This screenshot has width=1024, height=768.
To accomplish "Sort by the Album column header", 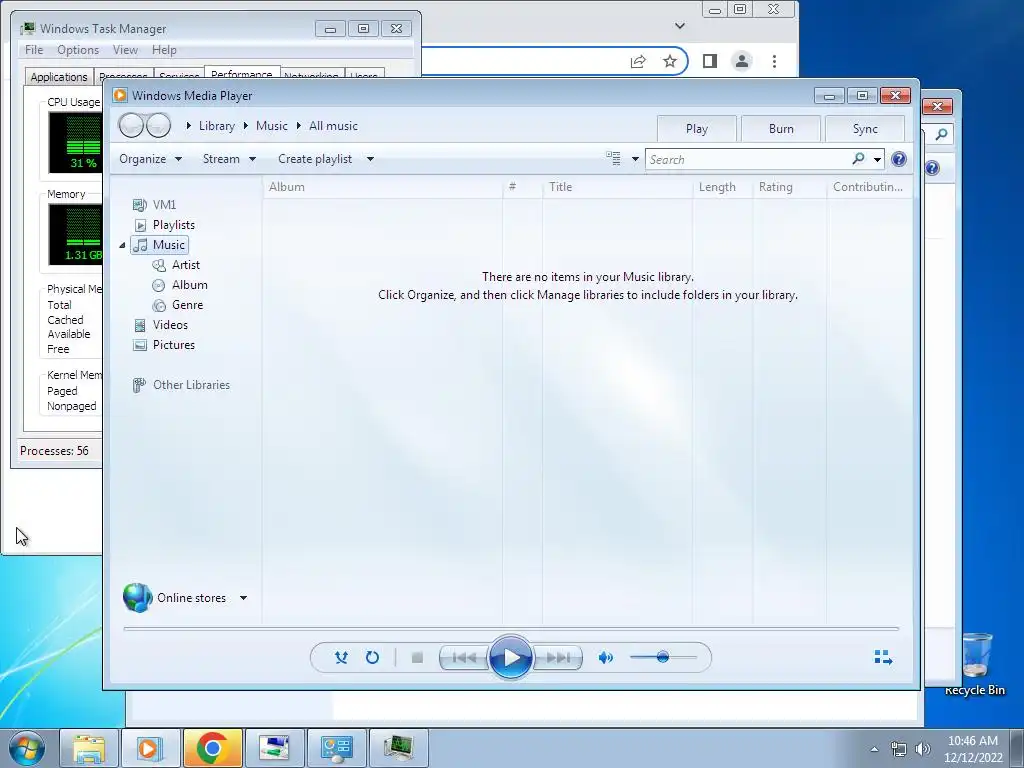I will 383,187.
